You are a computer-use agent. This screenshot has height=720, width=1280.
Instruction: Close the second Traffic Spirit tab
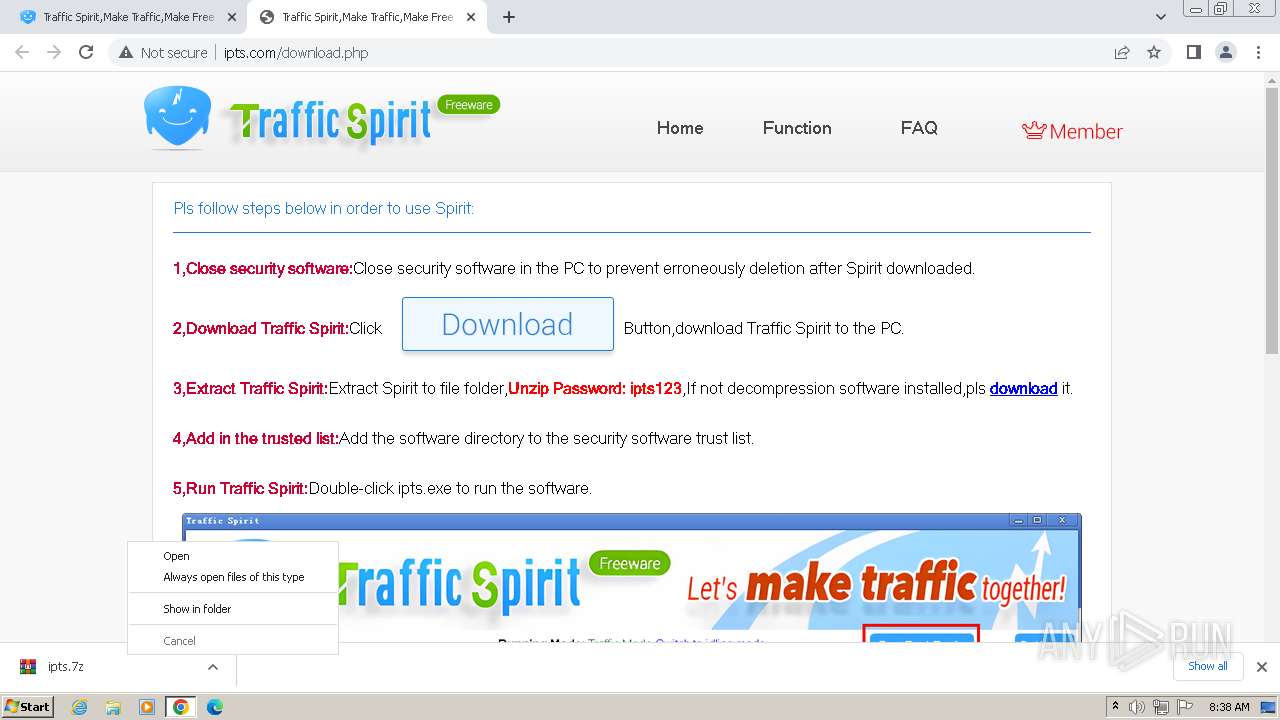[x=471, y=17]
